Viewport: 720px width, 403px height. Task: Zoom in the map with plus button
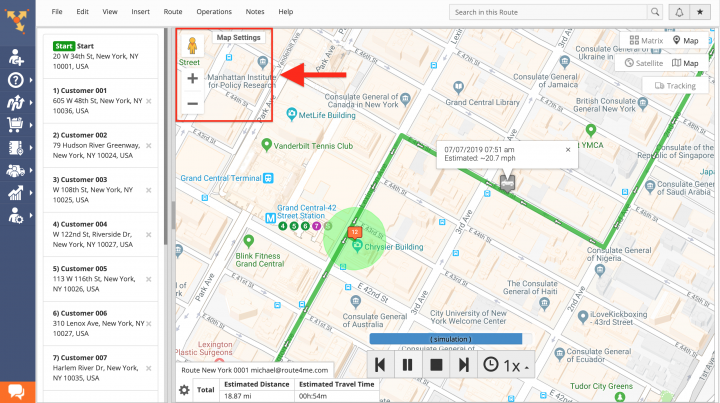coord(192,78)
